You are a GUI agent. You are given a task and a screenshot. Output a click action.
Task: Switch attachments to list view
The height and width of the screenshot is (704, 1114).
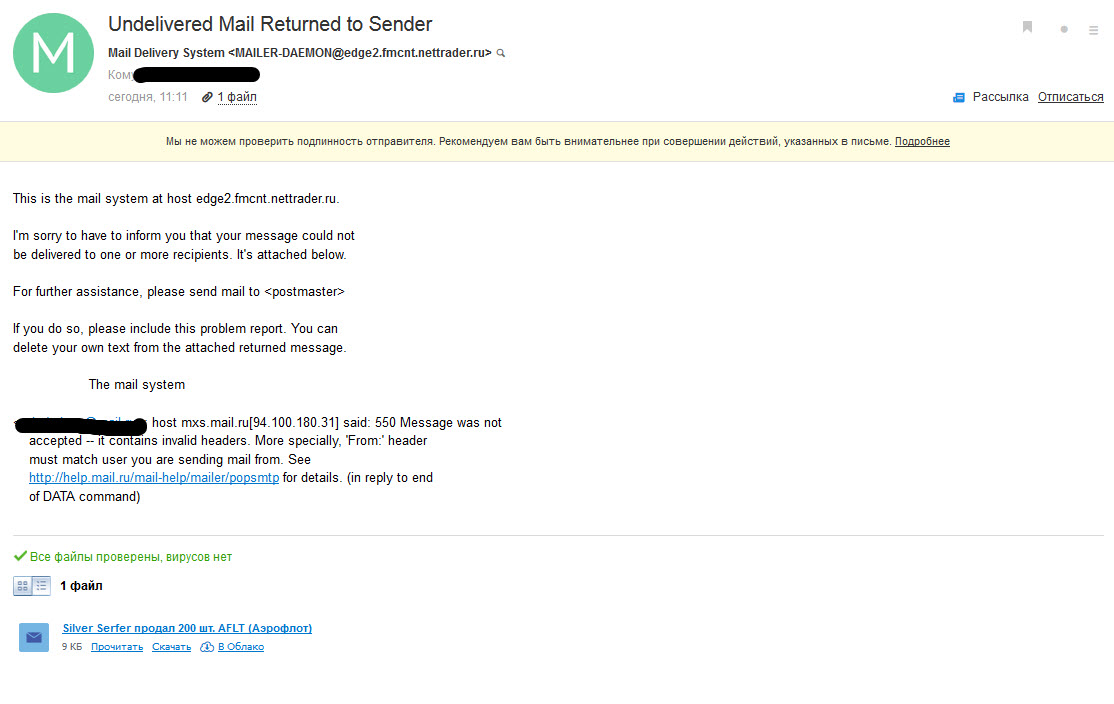pos(41,586)
